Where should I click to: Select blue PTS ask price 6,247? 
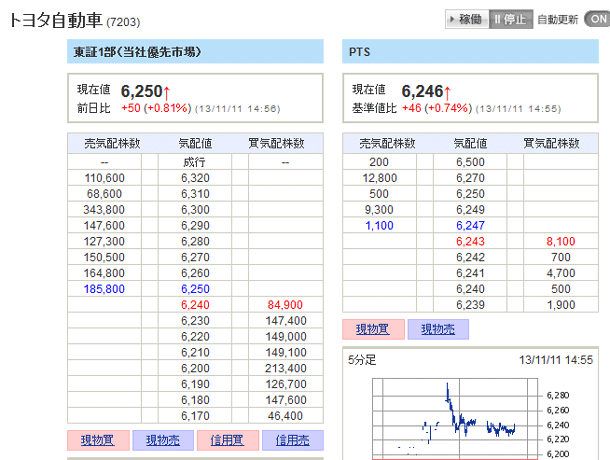(470, 226)
